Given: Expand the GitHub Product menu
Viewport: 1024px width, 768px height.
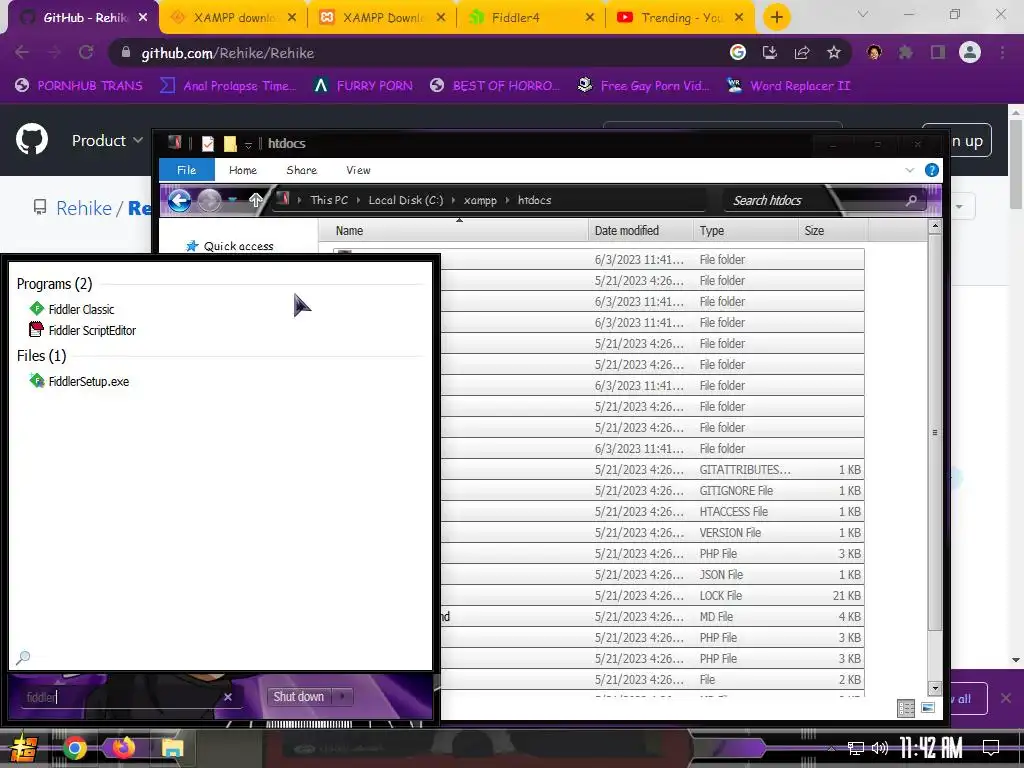Looking at the screenshot, I should pyautogui.click(x=107, y=140).
